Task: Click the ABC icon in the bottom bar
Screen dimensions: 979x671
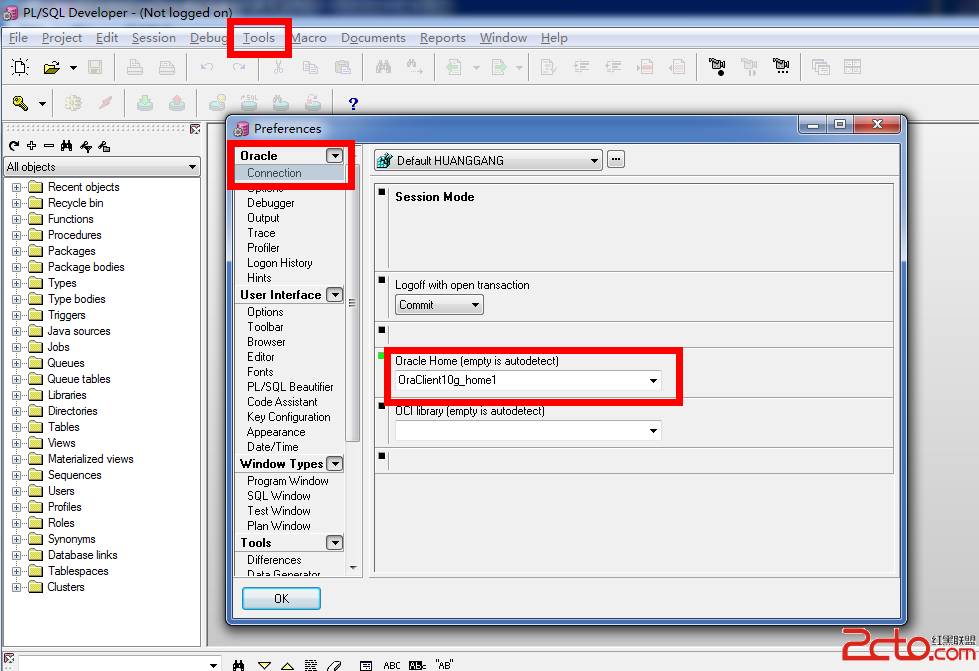Action: tap(392, 665)
